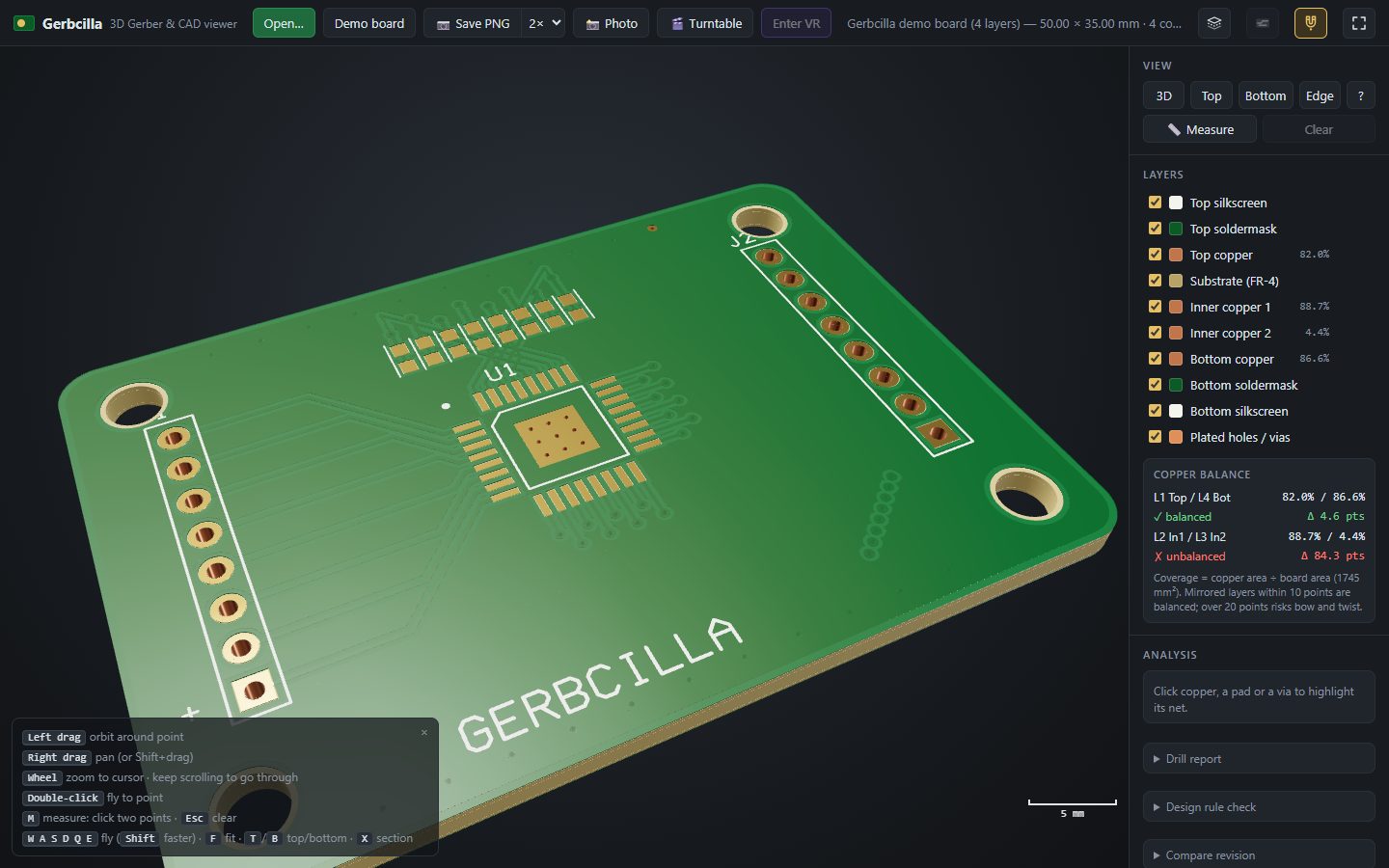Toggle the magnet snap icon

[1311, 23]
